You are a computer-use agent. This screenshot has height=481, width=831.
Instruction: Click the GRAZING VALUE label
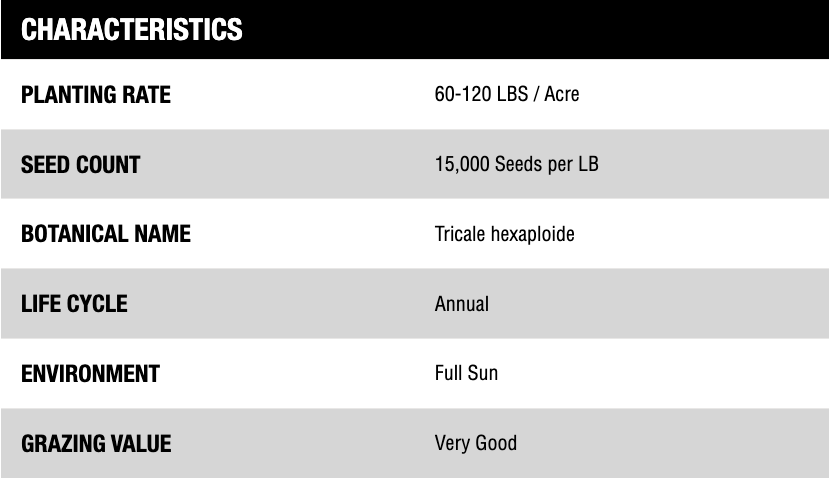pyautogui.click(x=96, y=443)
